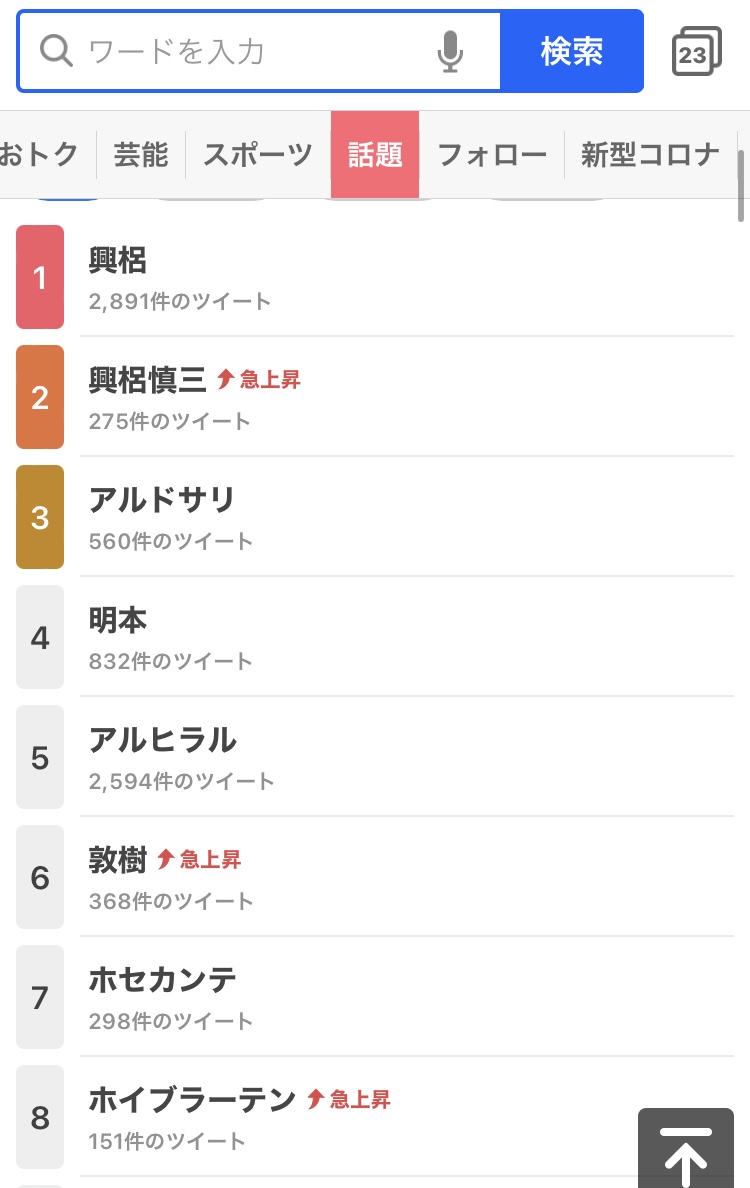Switch to the スポーツ tab
This screenshot has height=1188, width=750.
258,155
